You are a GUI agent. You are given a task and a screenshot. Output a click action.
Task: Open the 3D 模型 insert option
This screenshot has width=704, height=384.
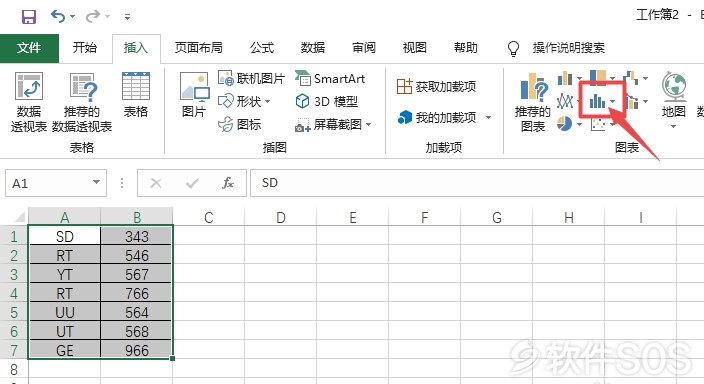click(326, 102)
